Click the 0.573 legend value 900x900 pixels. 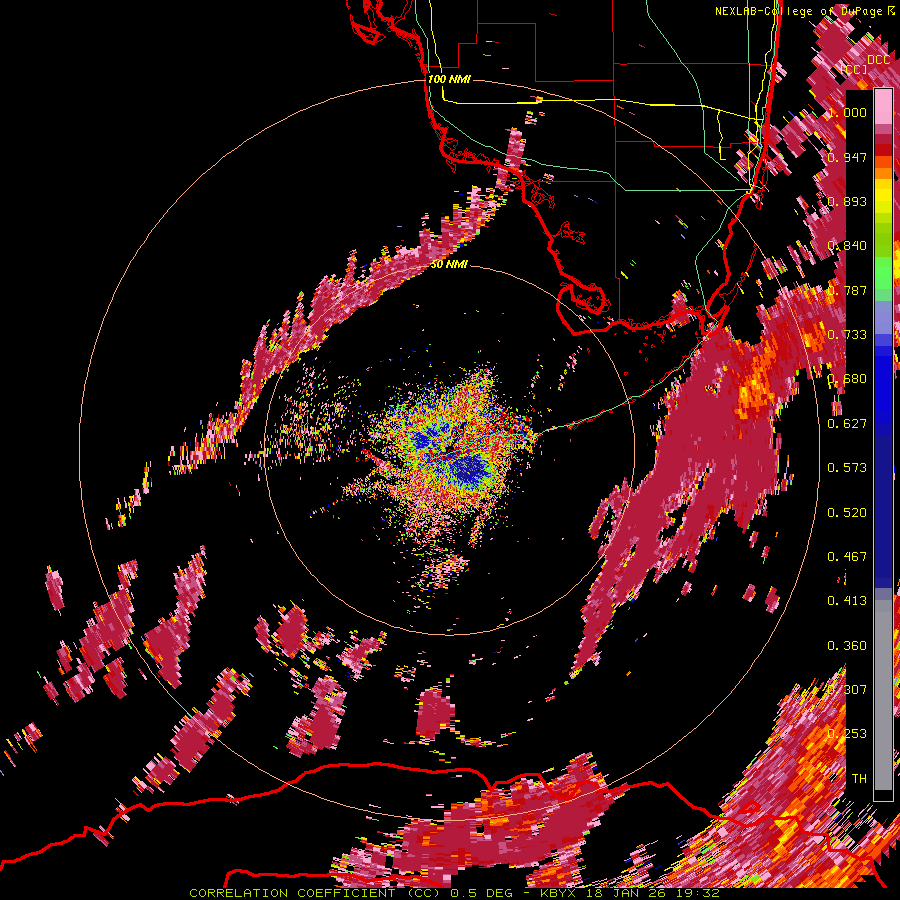pos(847,468)
